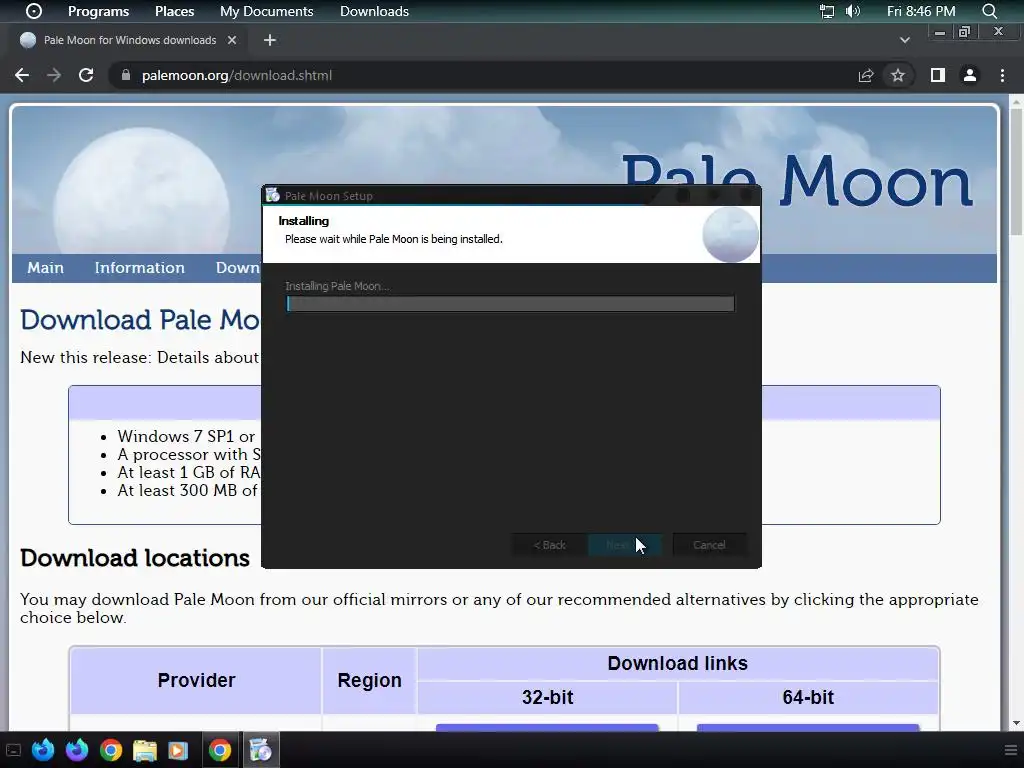Image resolution: width=1024 pixels, height=768 pixels.
Task: Click the network display icon in system tray
Action: tap(827, 11)
